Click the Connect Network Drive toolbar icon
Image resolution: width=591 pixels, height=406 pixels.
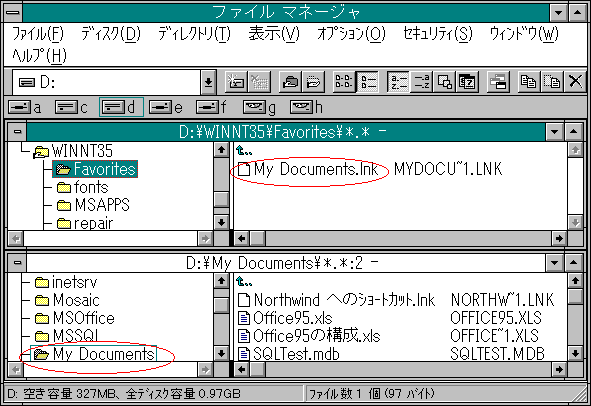(x=236, y=81)
